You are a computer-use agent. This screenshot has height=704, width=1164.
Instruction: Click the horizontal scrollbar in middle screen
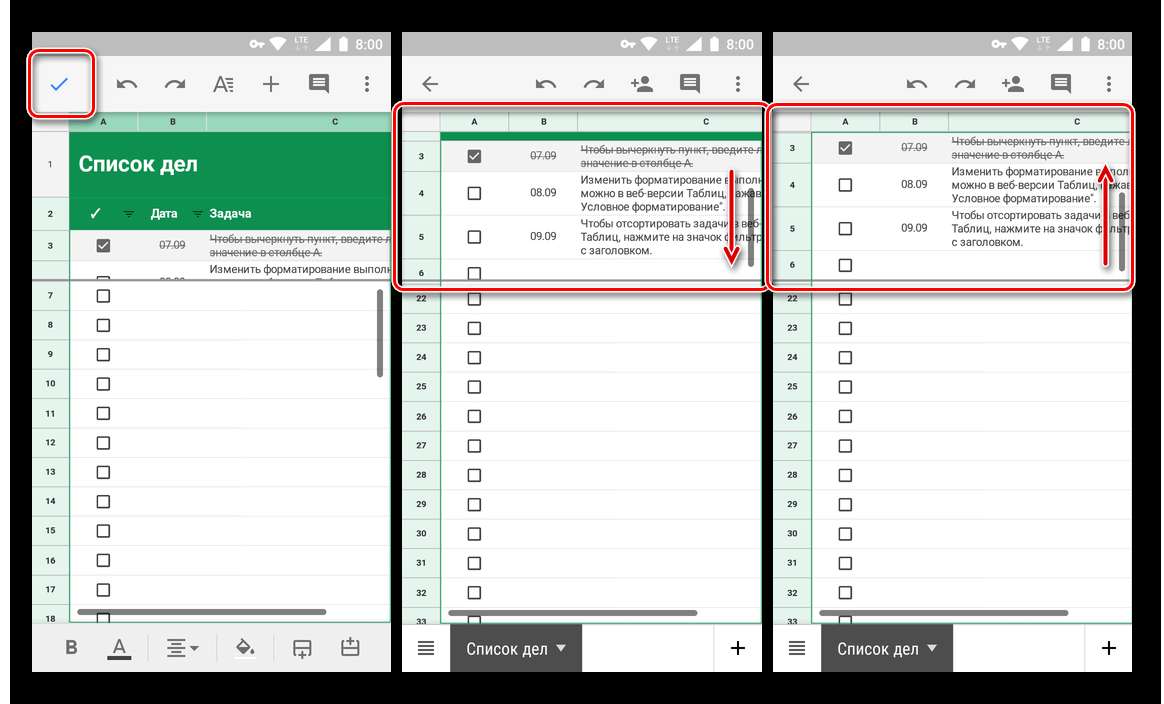(x=572, y=613)
